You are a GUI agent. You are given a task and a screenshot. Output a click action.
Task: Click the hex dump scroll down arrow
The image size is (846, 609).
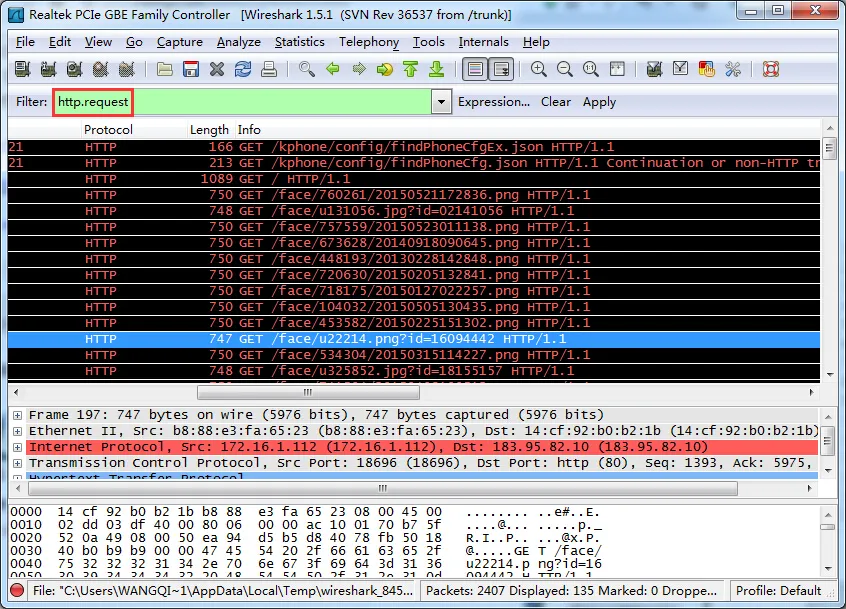[x=828, y=568]
